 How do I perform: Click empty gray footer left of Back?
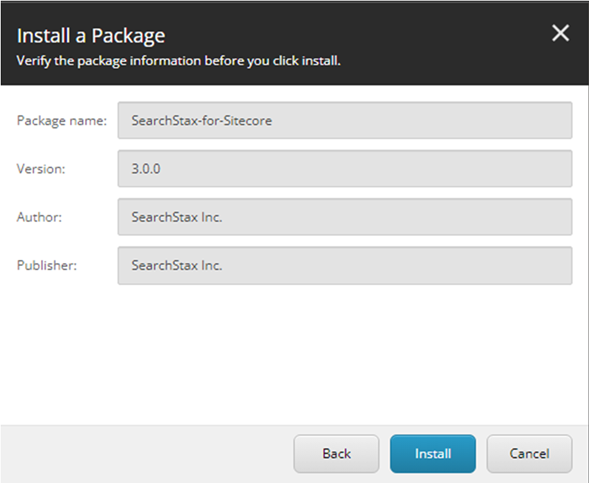point(146,454)
